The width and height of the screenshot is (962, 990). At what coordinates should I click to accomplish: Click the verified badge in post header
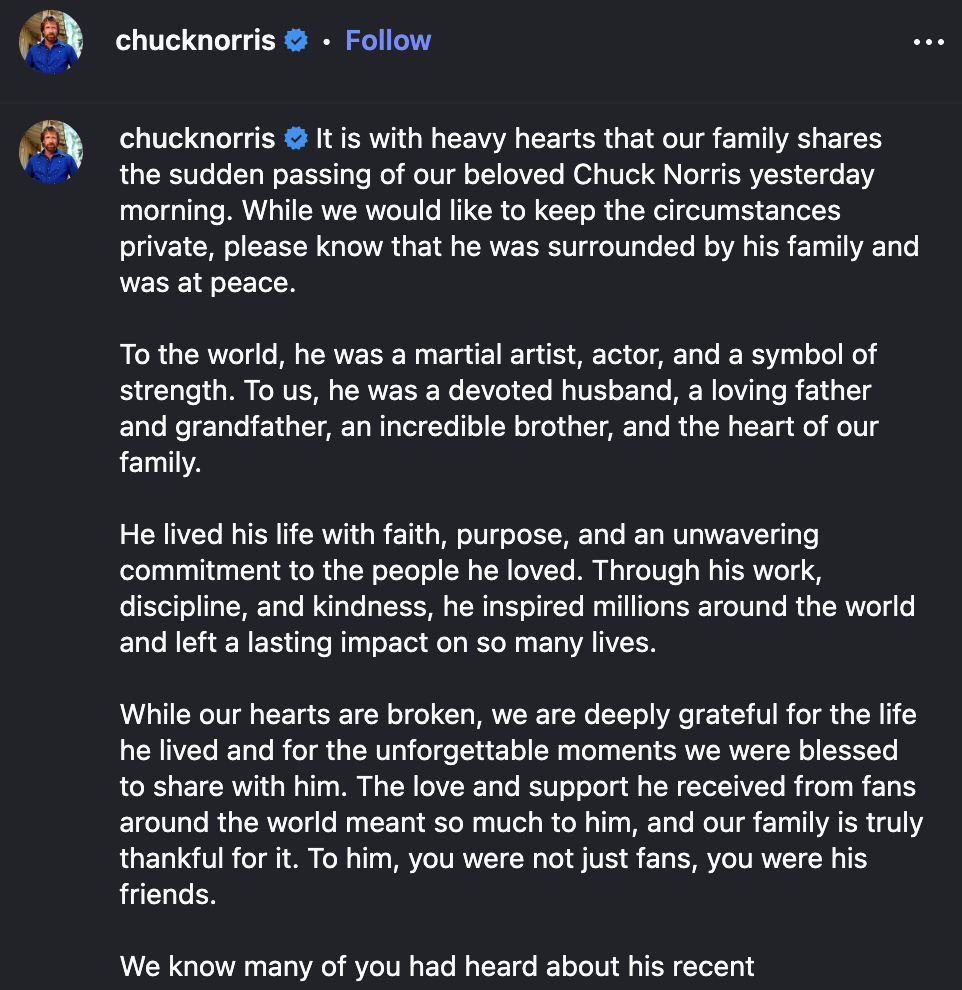[x=296, y=41]
